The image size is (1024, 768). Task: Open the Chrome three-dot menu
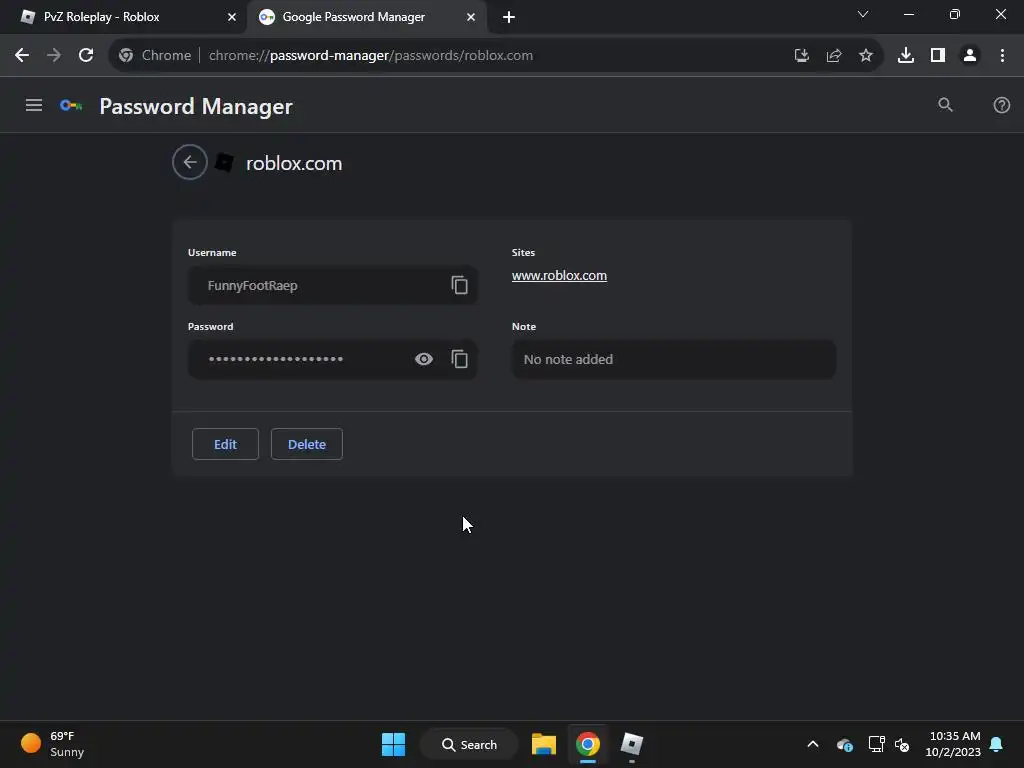pyautogui.click(x=1002, y=56)
